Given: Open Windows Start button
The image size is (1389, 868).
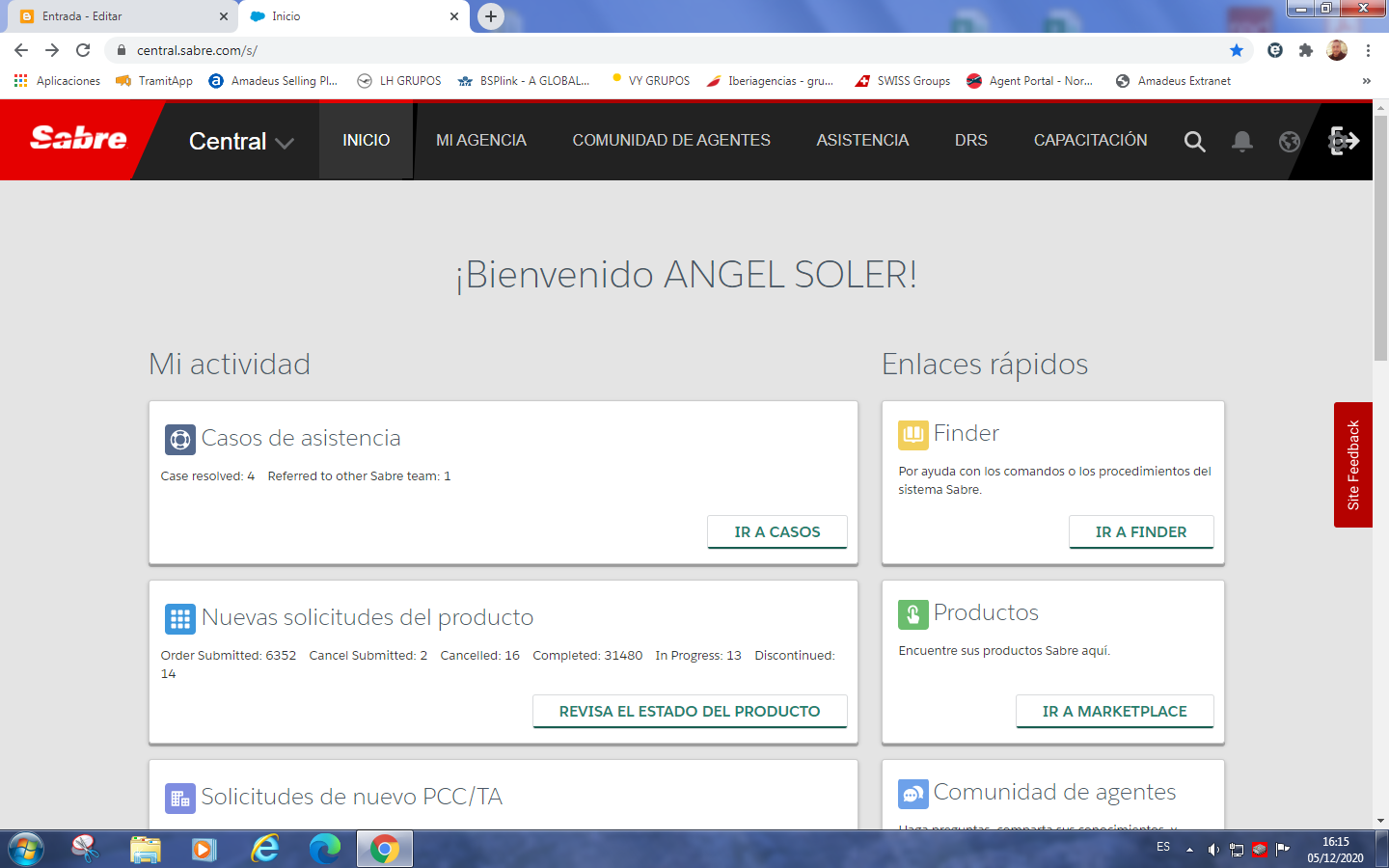Looking at the screenshot, I should coord(25,850).
